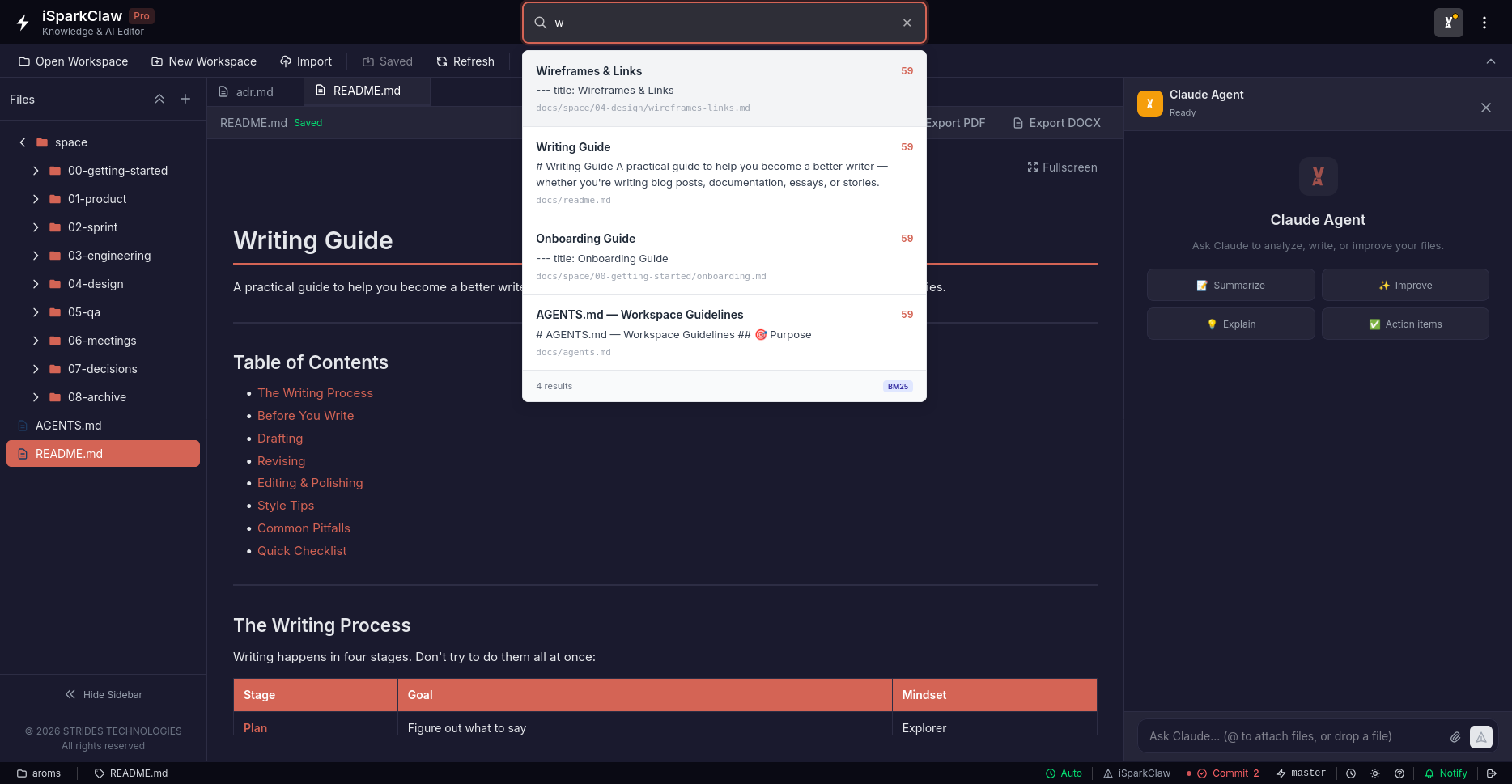Screen dimensions: 1512x784
Task: Switch to the adr.md tab
Action: (255, 91)
